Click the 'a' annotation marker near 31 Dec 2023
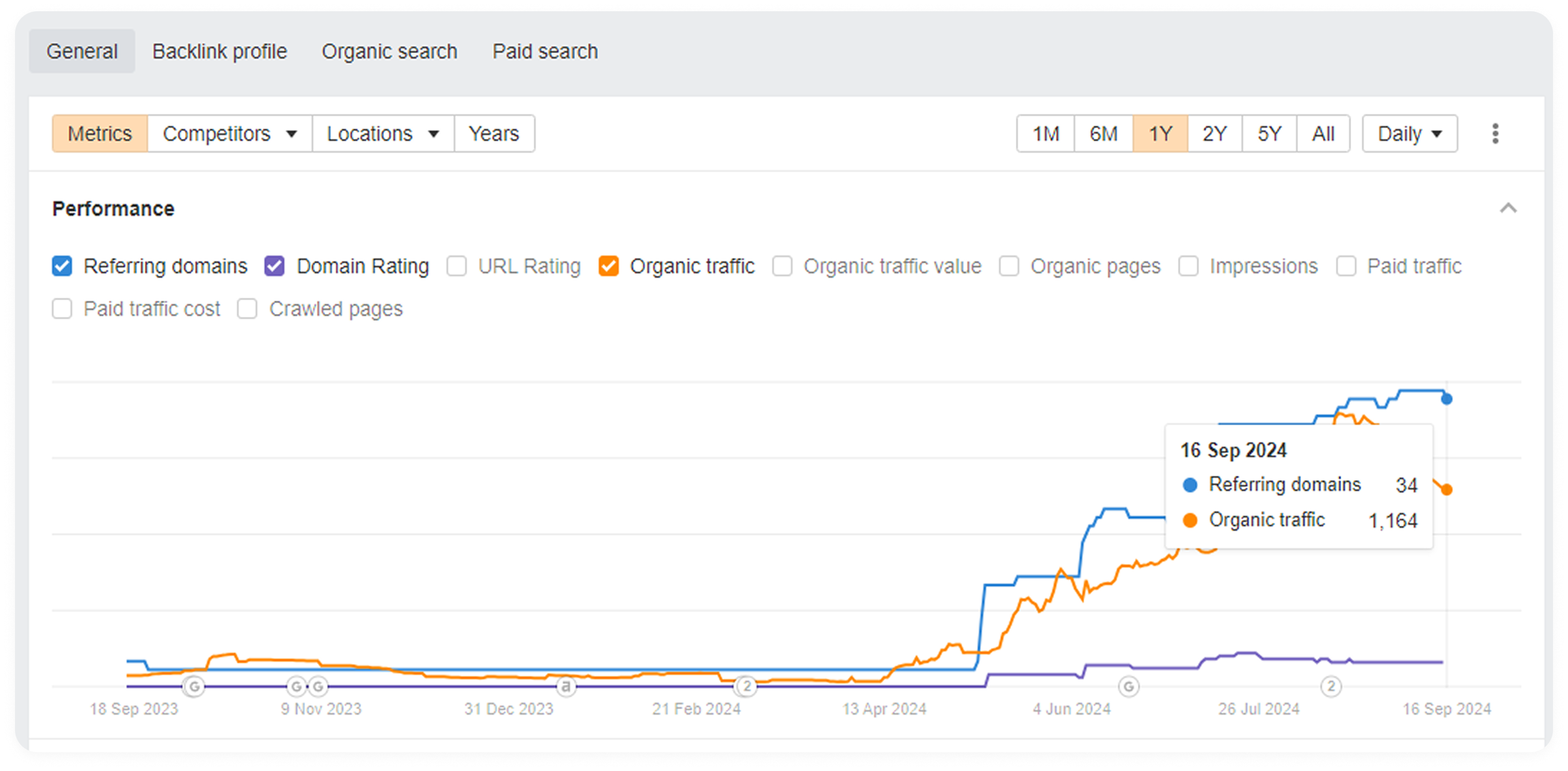The height and width of the screenshot is (771, 1568). [x=566, y=687]
